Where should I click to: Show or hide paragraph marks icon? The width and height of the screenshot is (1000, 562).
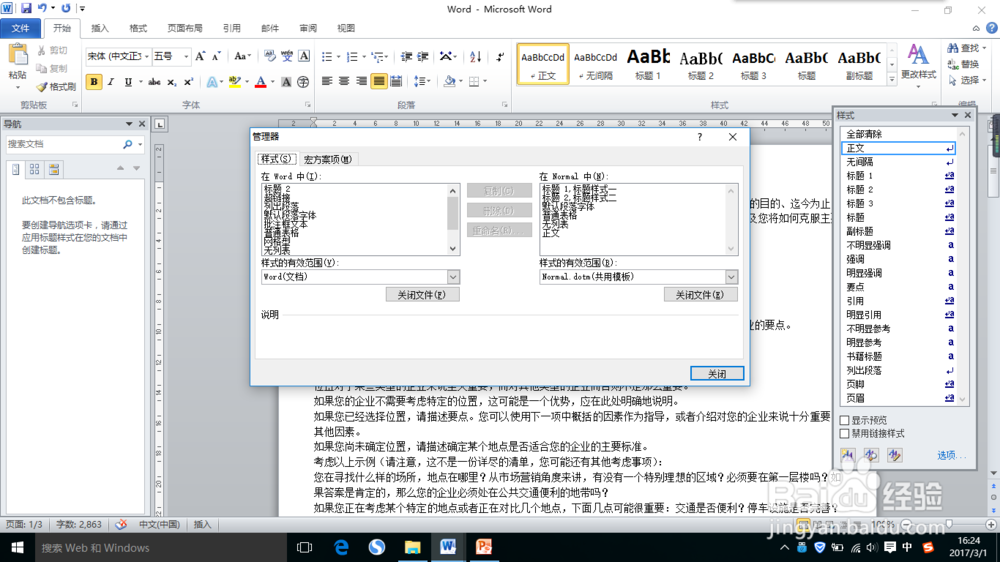(500, 57)
